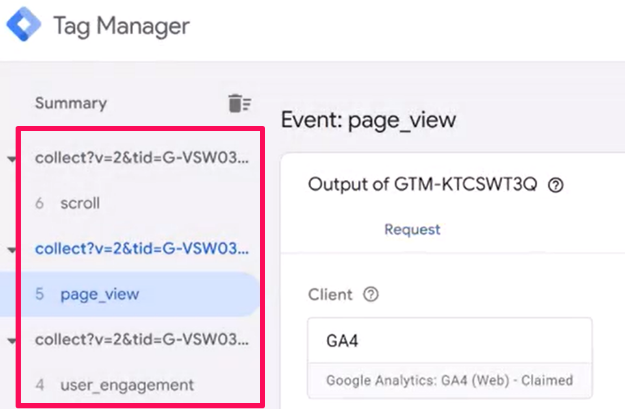Open the topmost collect?v=2 request entry

142,158
